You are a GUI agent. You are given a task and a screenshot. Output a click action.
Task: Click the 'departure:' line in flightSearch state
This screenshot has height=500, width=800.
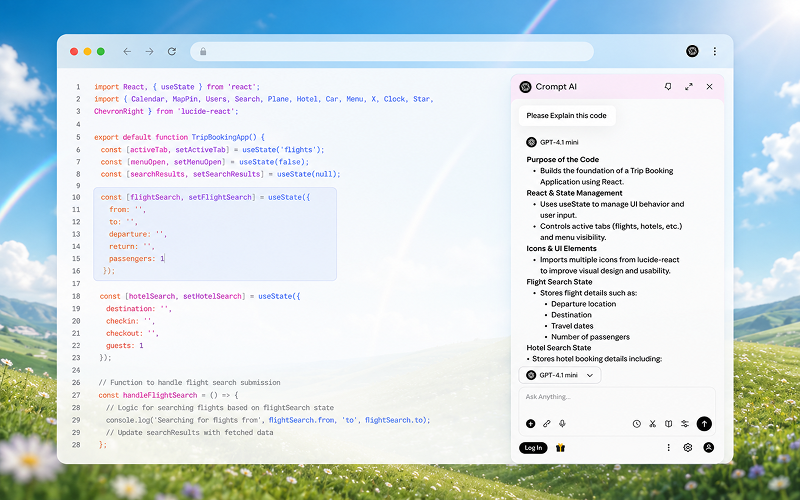(138, 234)
